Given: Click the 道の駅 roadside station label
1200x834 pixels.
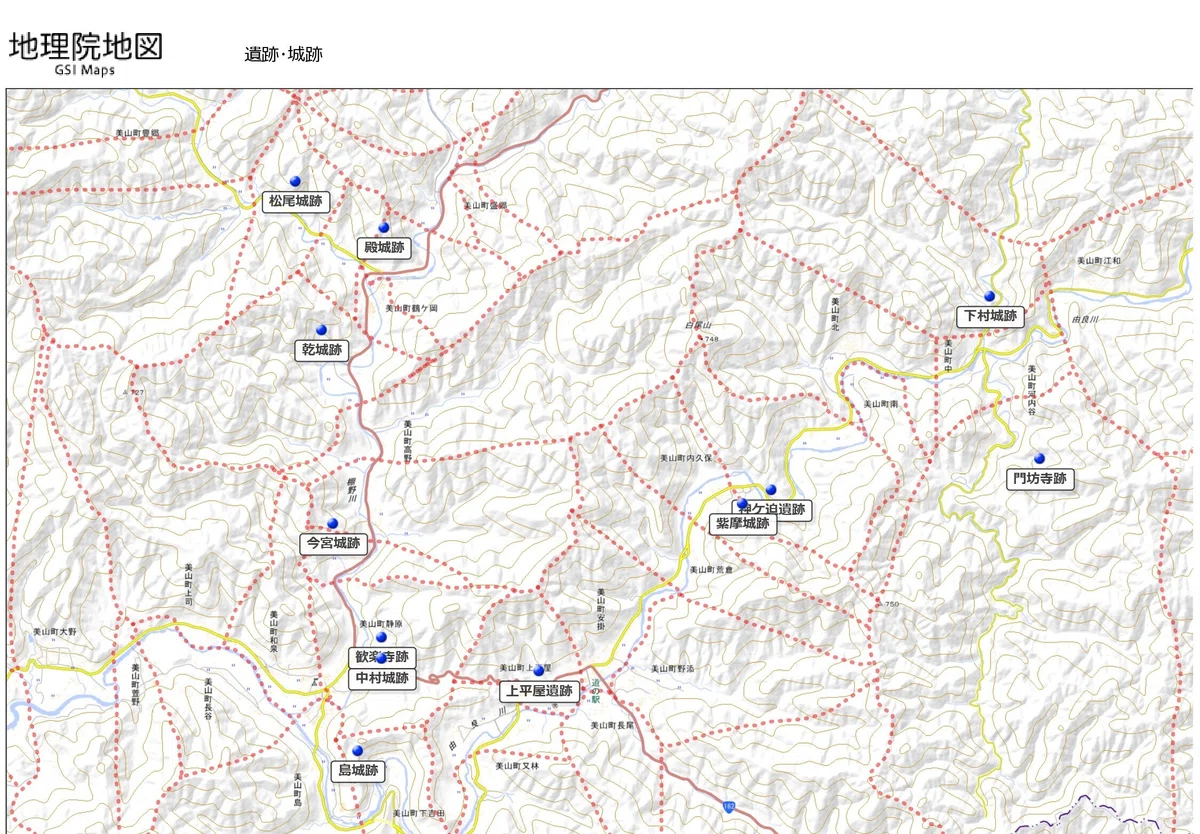Looking at the screenshot, I should point(595,692).
